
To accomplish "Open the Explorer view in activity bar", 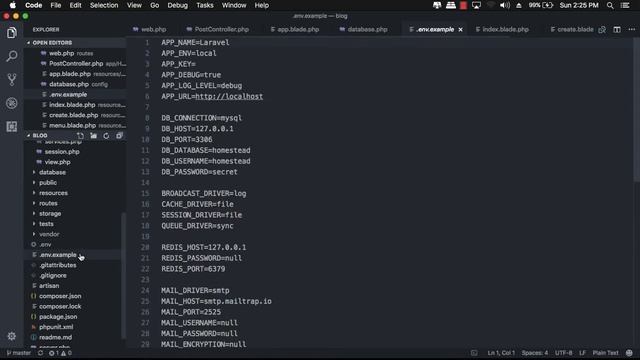I will tap(12, 33).
